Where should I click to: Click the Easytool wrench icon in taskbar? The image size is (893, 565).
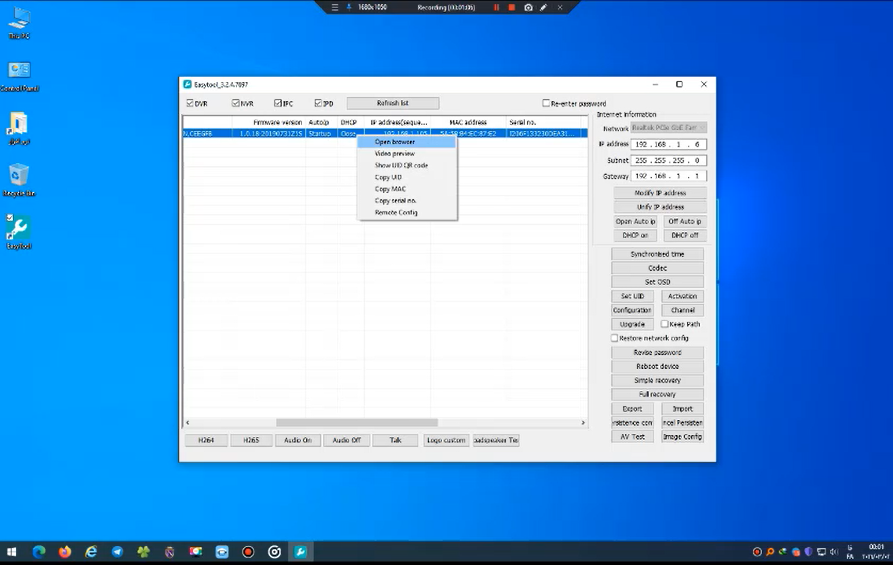tap(300, 552)
